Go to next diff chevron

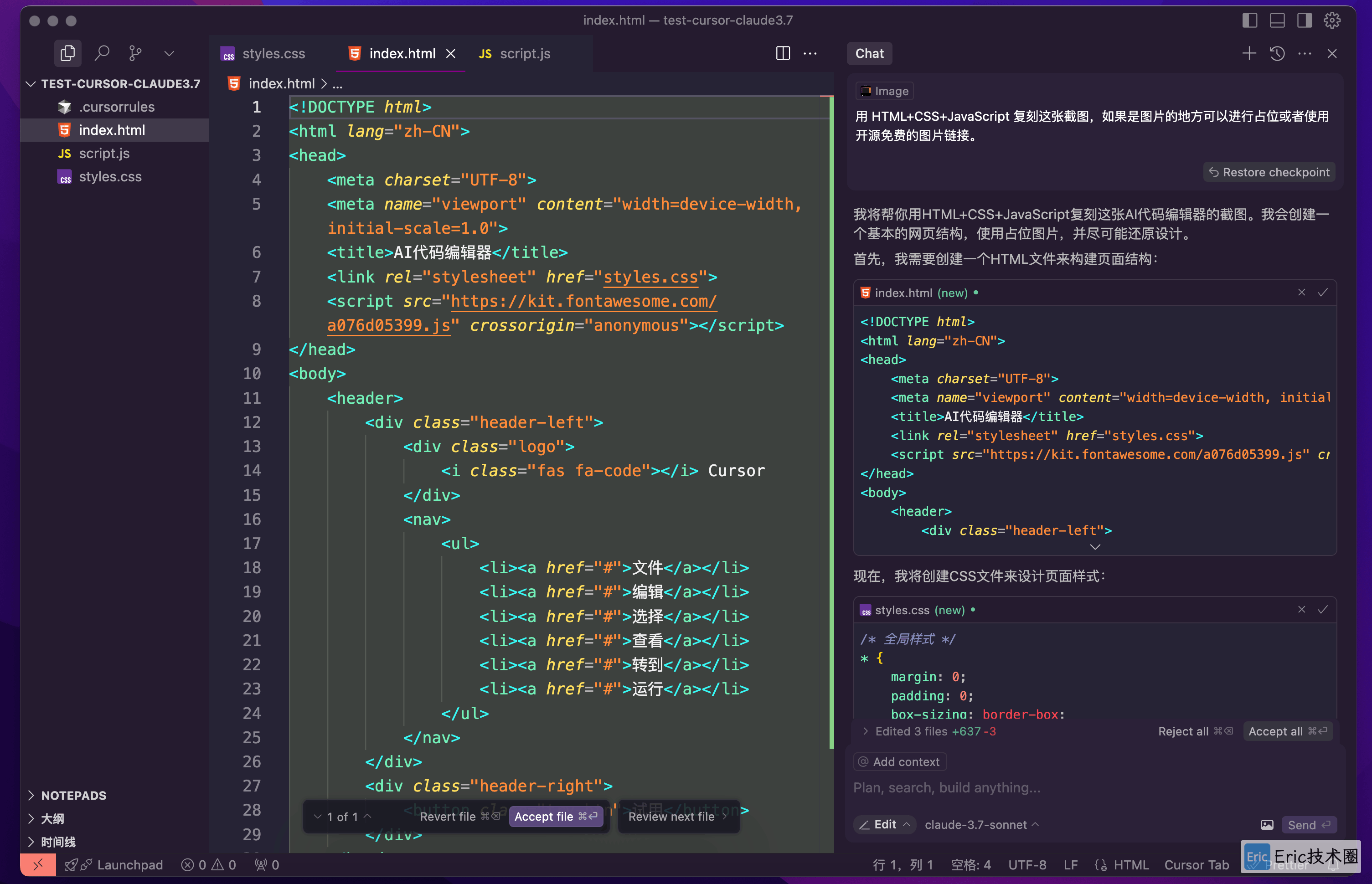317,816
